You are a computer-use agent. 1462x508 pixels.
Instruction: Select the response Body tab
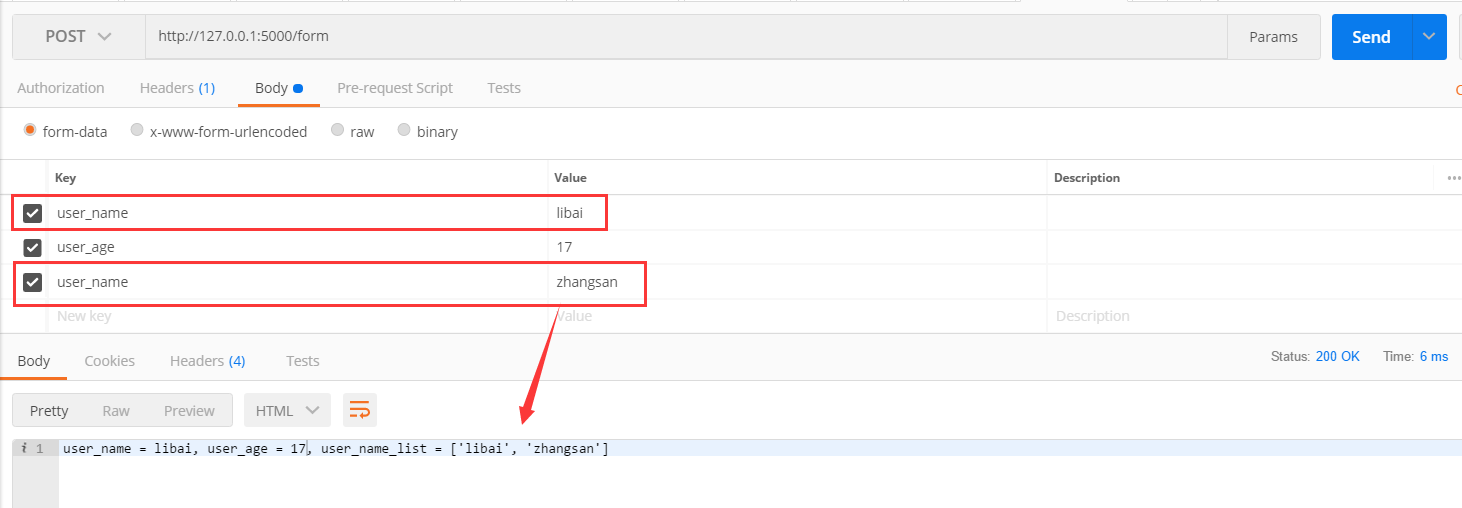coord(34,360)
